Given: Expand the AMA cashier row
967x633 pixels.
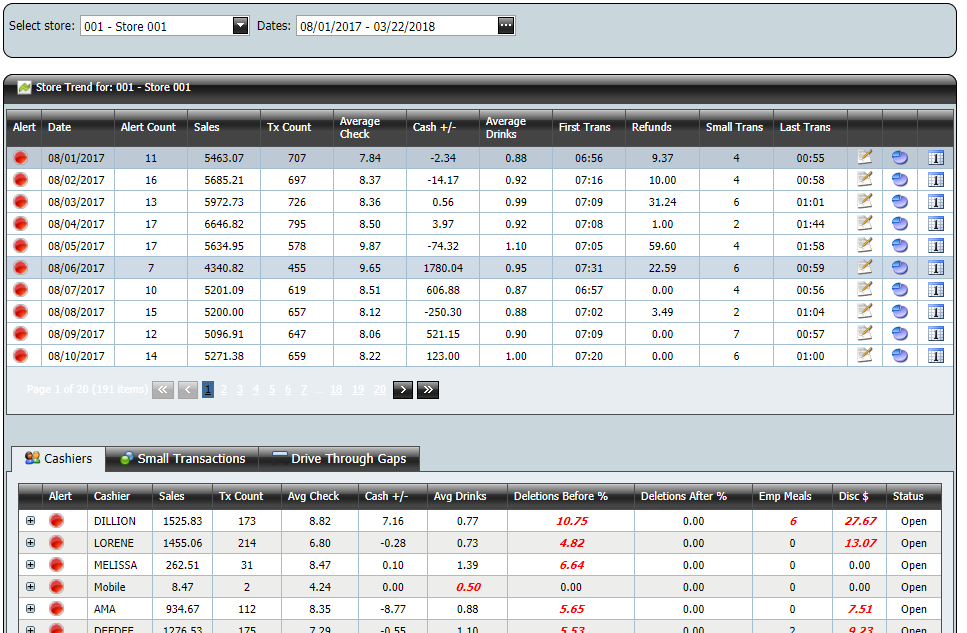Looking at the screenshot, I should pyautogui.click(x=30, y=609).
